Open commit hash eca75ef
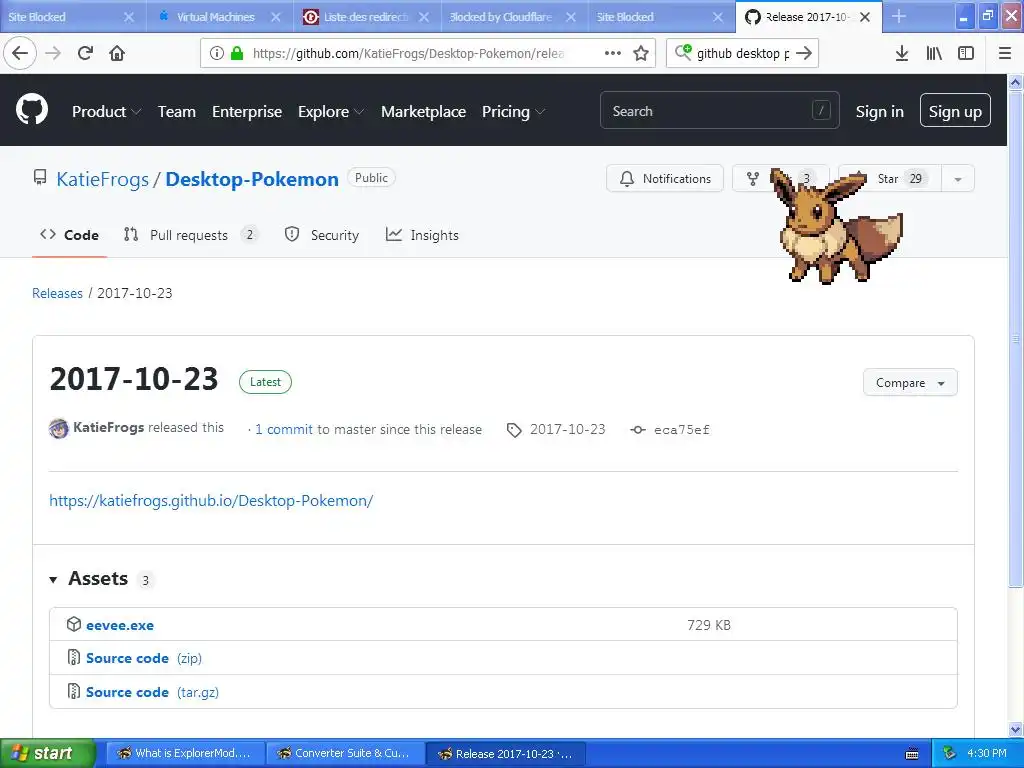1024x768 pixels. 681,430
